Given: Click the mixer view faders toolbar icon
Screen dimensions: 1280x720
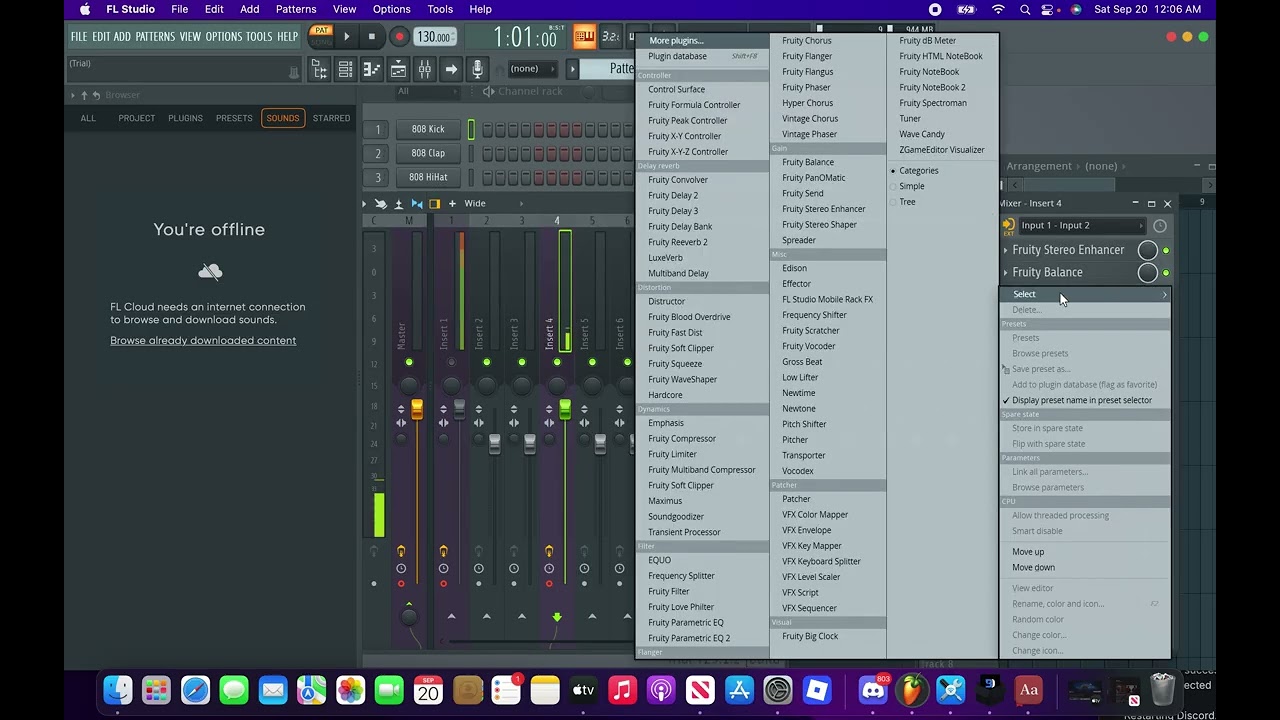Looking at the screenshot, I should tap(424, 69).
